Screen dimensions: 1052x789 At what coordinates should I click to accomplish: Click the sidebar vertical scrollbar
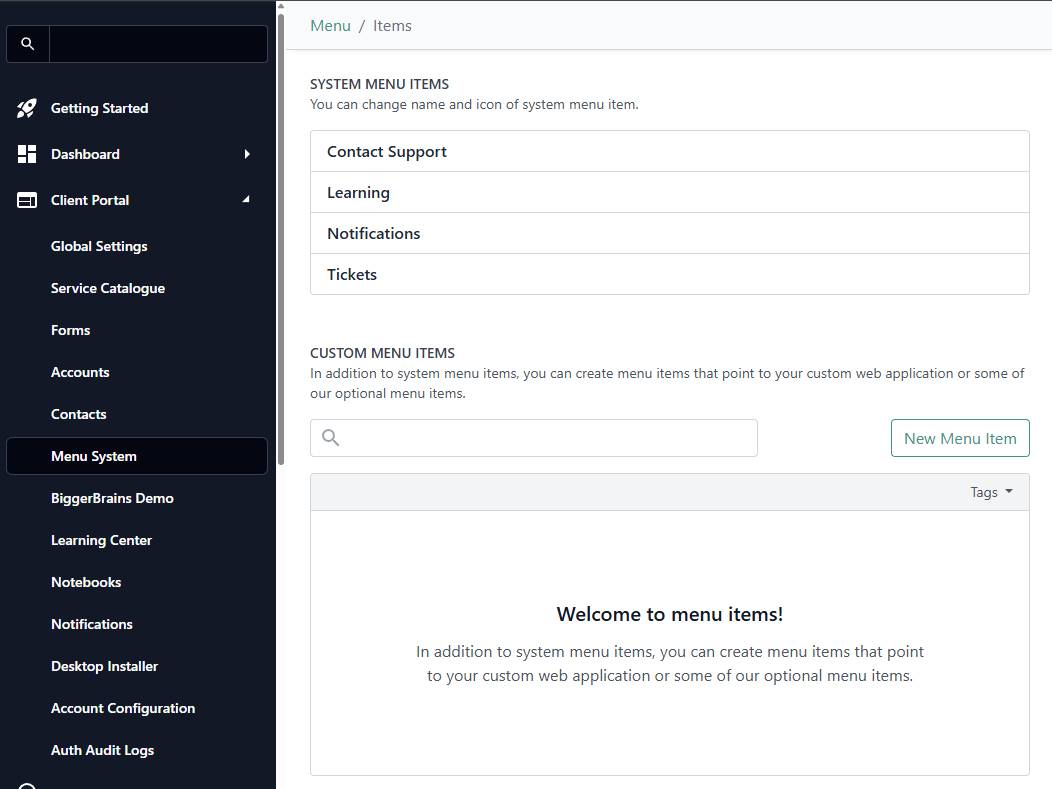(281, 240)
